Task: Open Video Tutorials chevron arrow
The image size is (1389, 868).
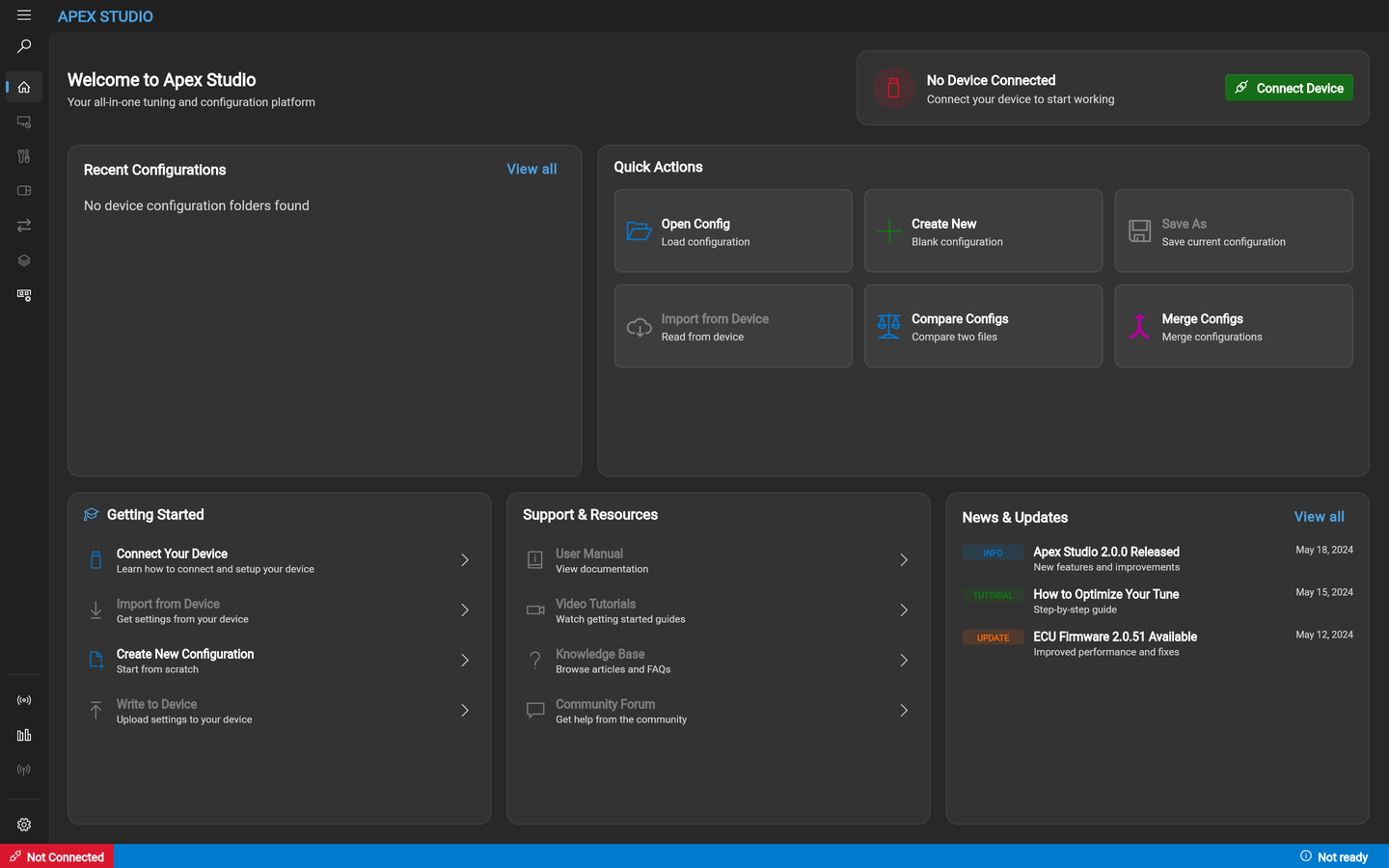Action: [904, 610]
